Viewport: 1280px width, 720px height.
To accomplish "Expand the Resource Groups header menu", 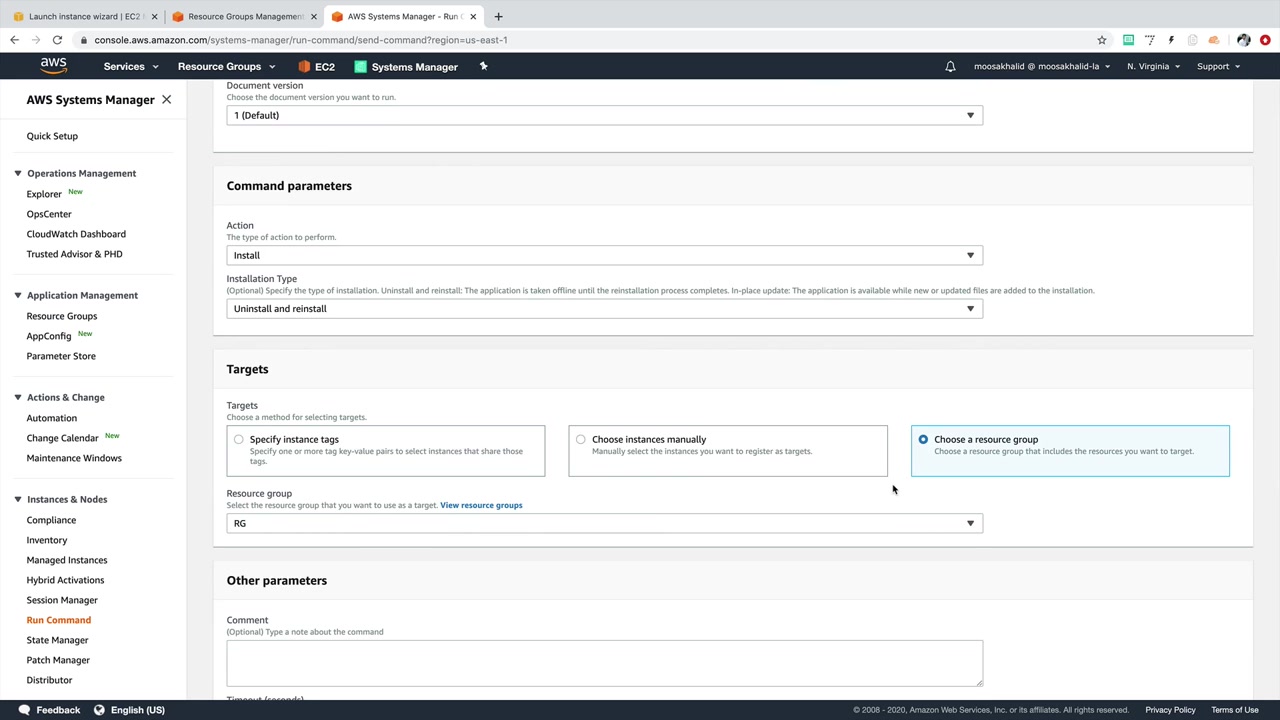I will coord(226,67).
